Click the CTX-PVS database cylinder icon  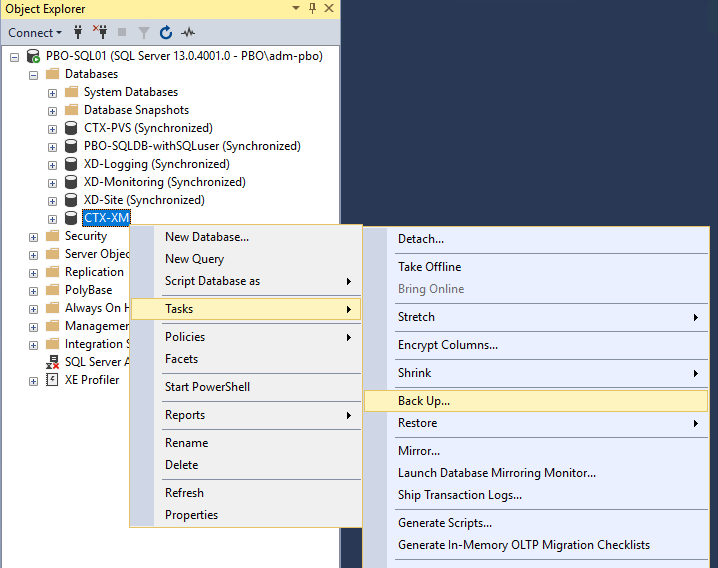pyautogui.click(x=71, y=128)
